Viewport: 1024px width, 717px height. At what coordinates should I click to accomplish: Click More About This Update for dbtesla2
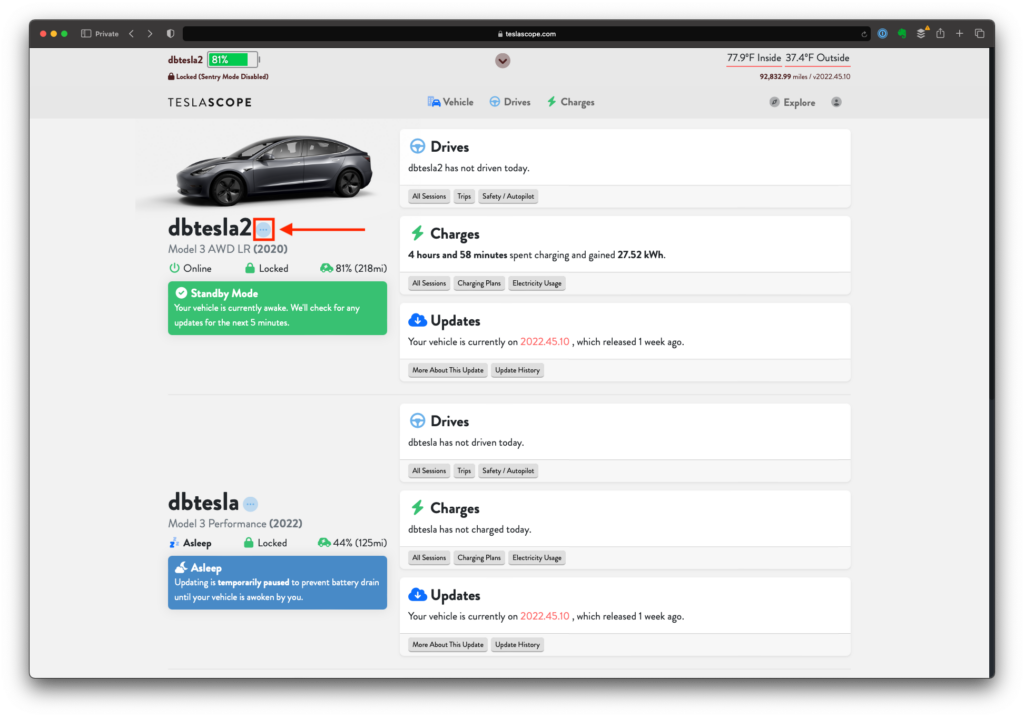click(446, 369)
